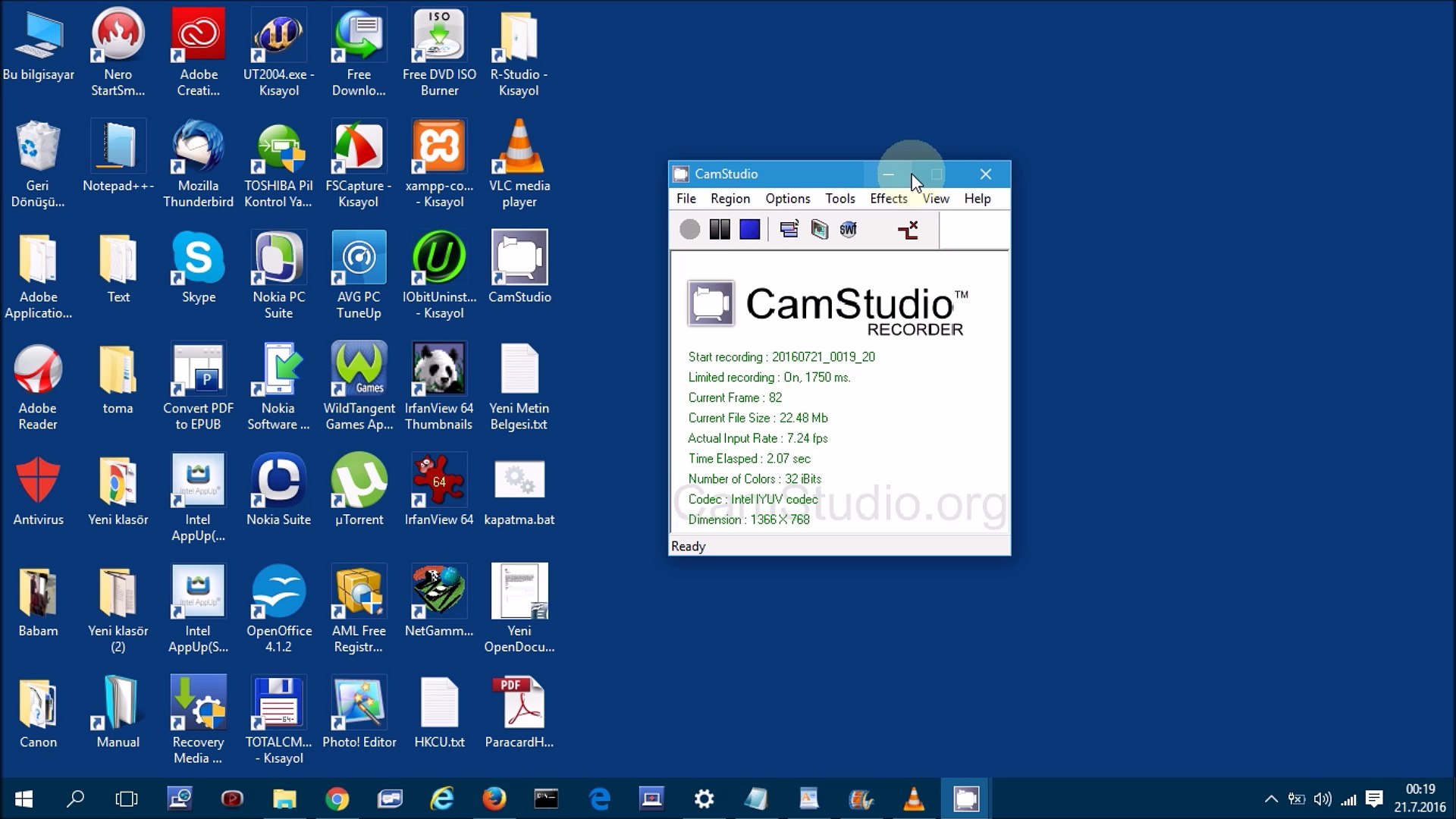Screen dimensions: 1456x819
Task: Click the Toggle View toolbar icon
Action: tap(789, 229)
